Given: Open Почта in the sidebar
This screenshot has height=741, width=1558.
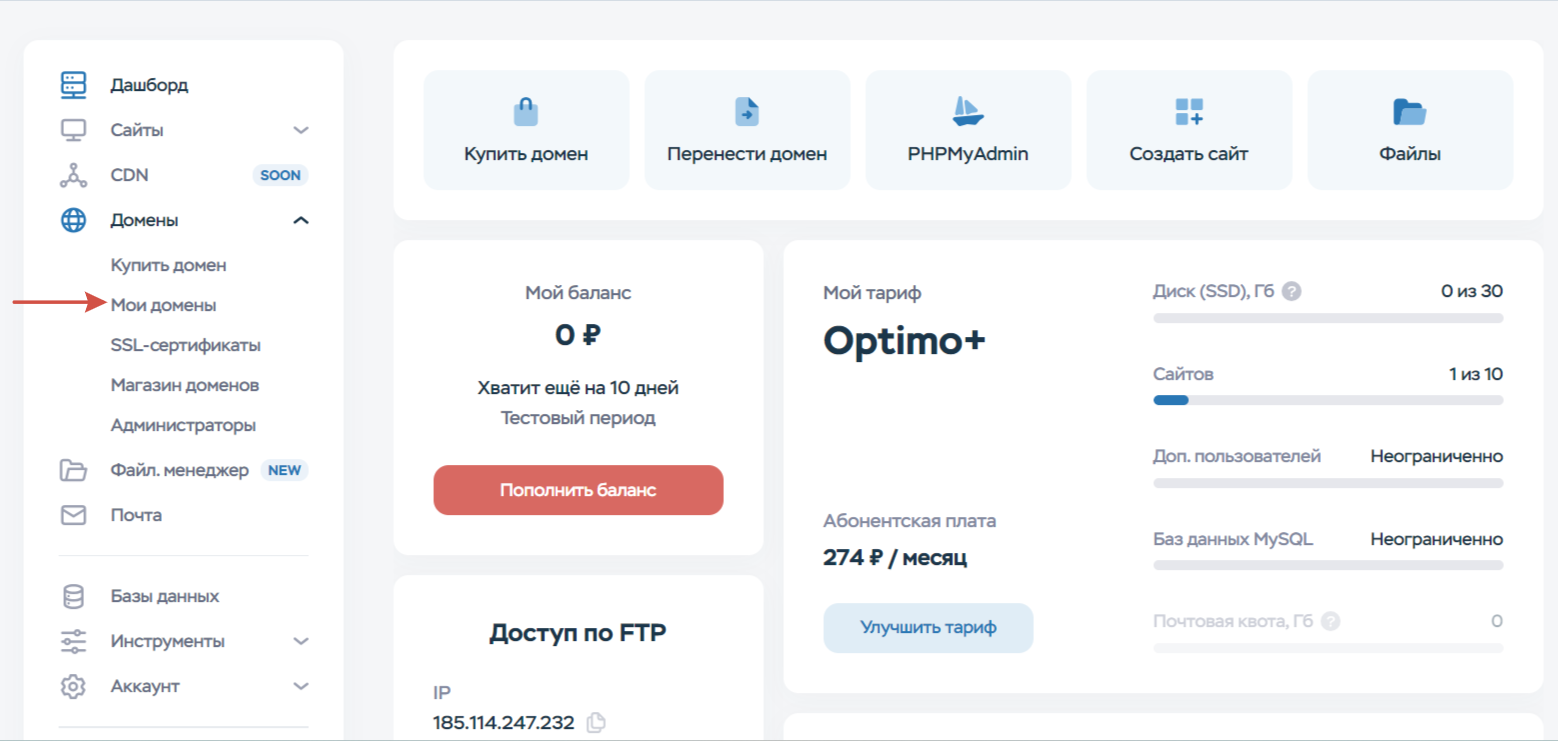Looking at the screenshot, I should pos(136,515).
